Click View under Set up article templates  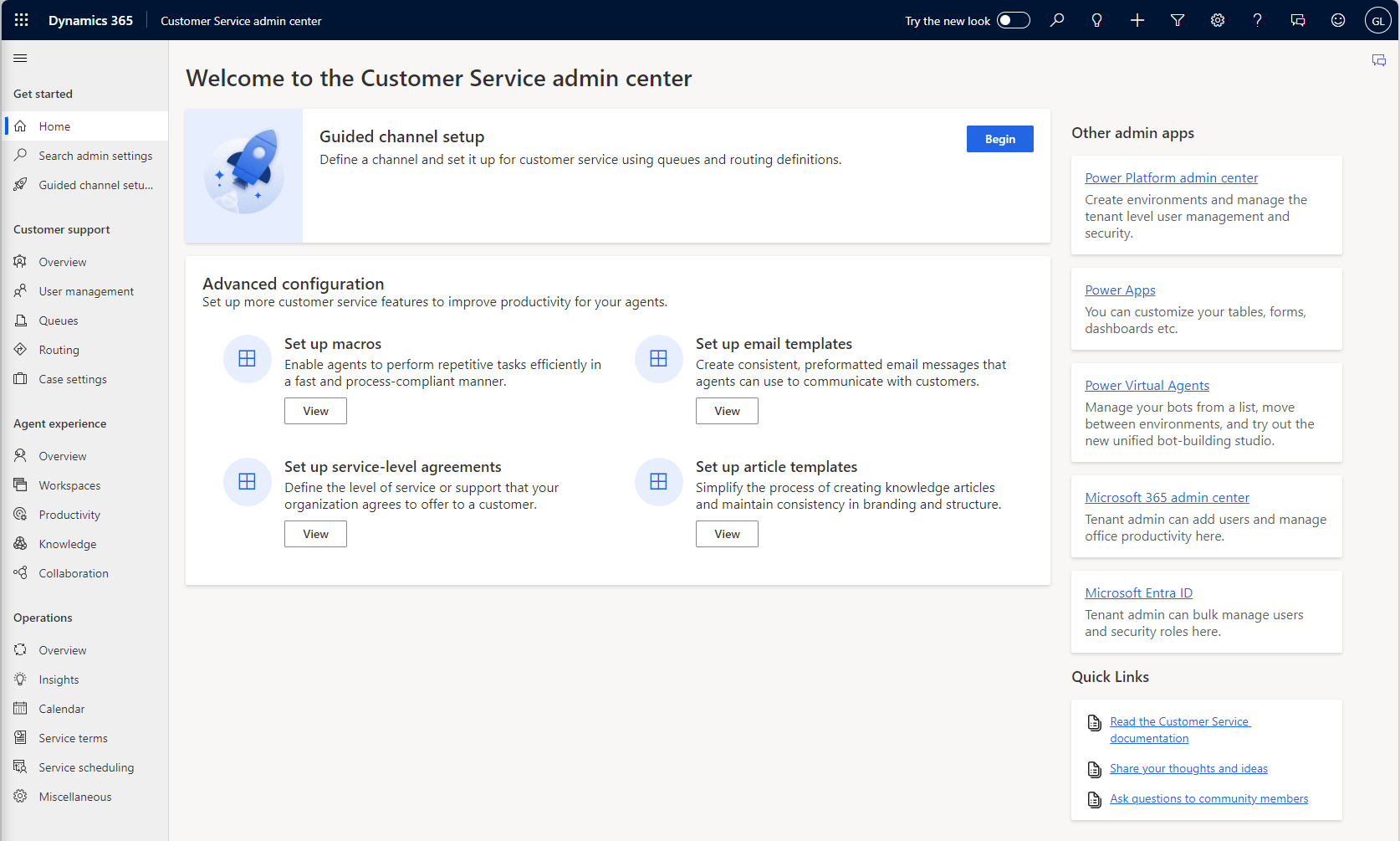point(727,534)
